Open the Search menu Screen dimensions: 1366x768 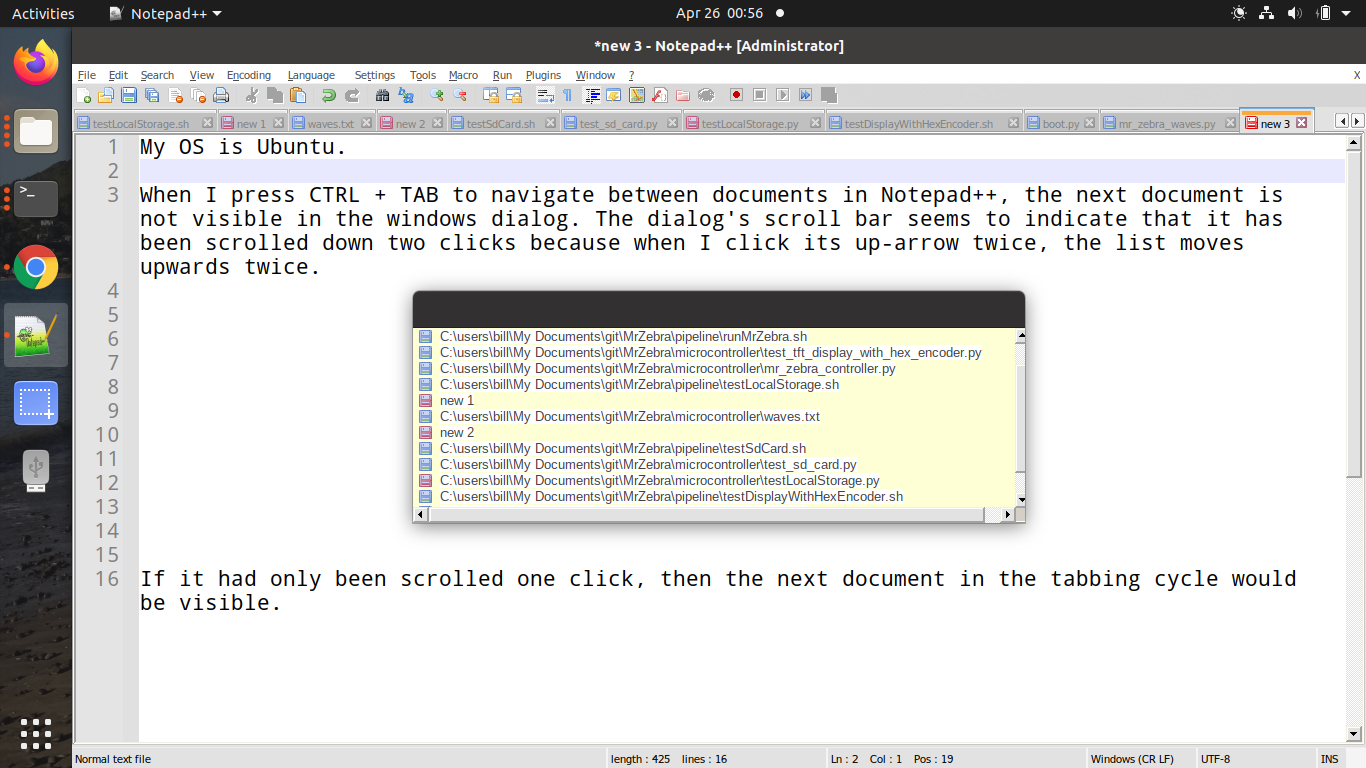(157, 75)
